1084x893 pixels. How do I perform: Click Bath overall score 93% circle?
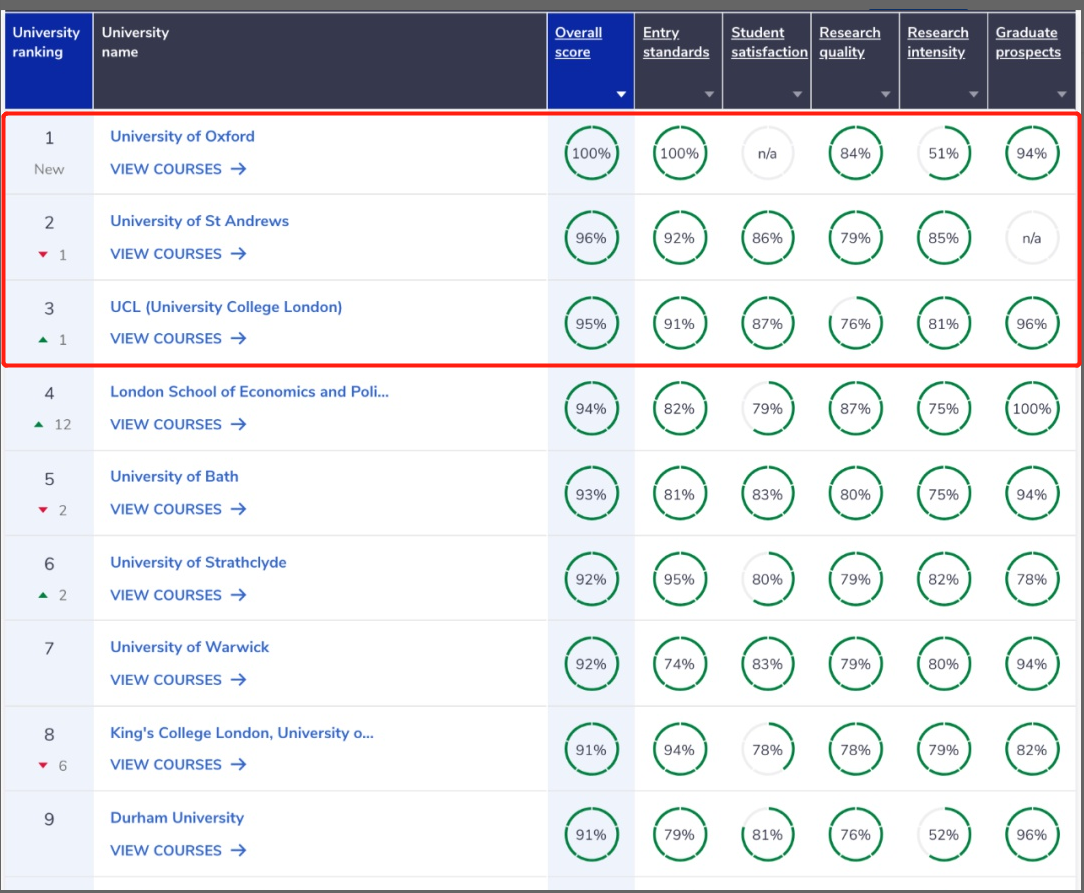click(x=591, y=494)
